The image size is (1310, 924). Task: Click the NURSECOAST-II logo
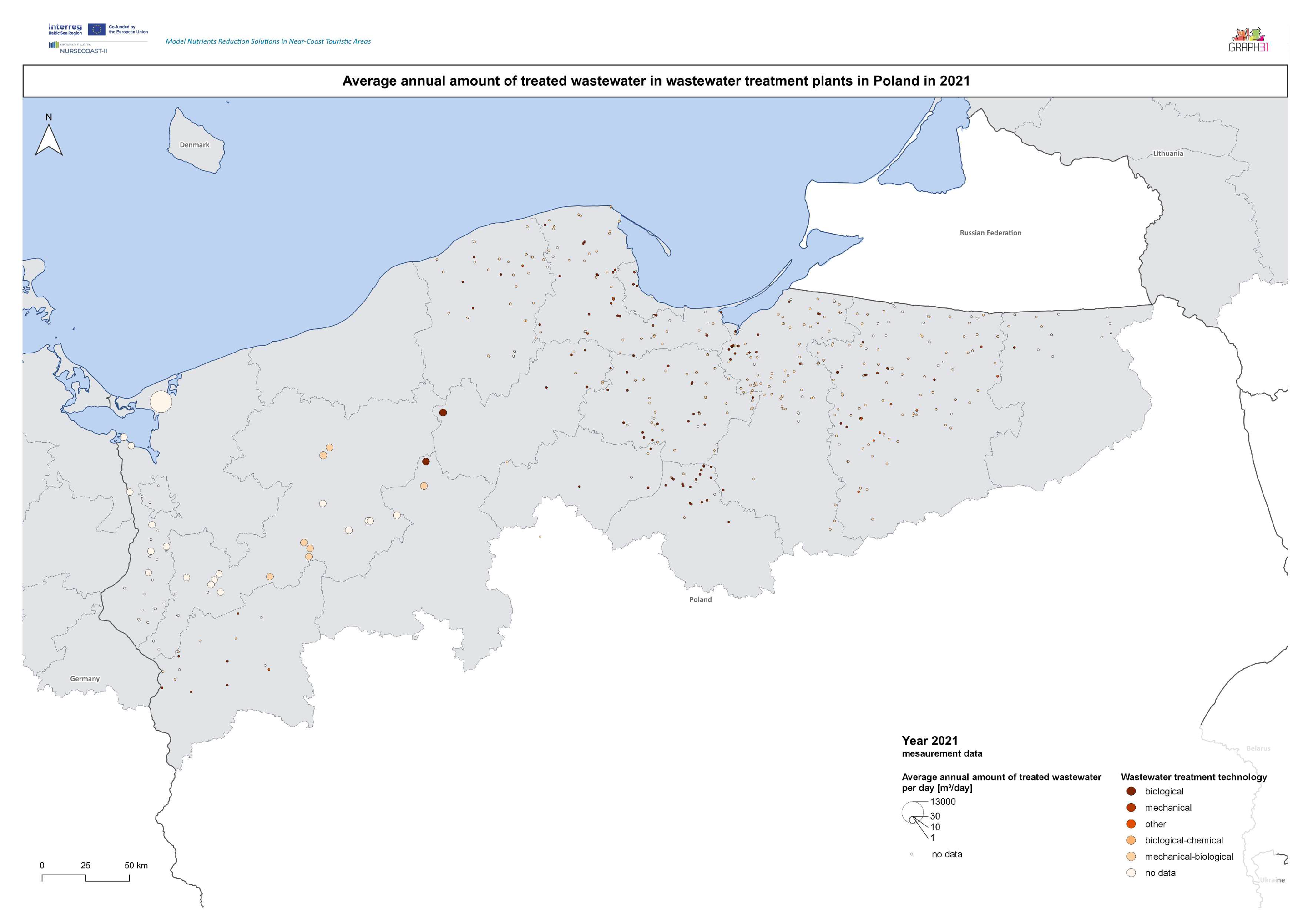(79, 49)
